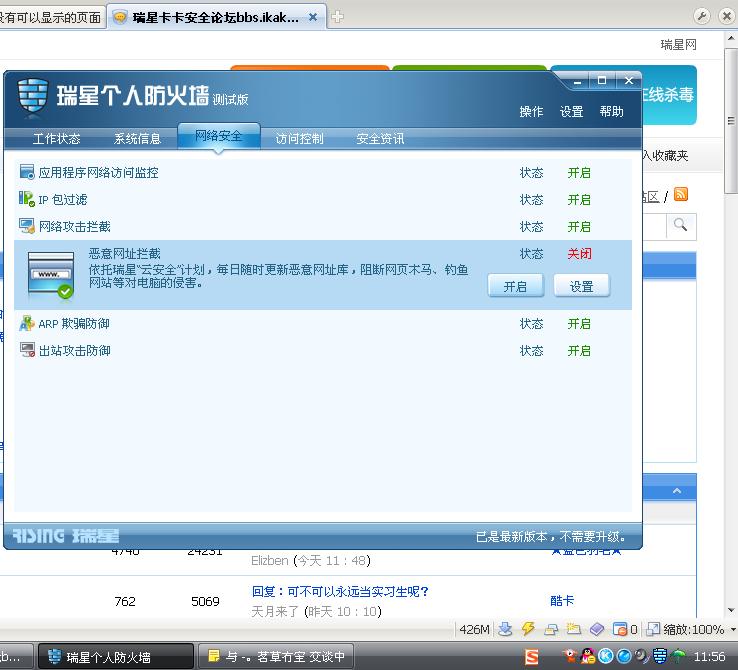Close the 瑞星卡卡安全论坛 browser tab
This screenshot has width=738, height=670.
[313, 17]
